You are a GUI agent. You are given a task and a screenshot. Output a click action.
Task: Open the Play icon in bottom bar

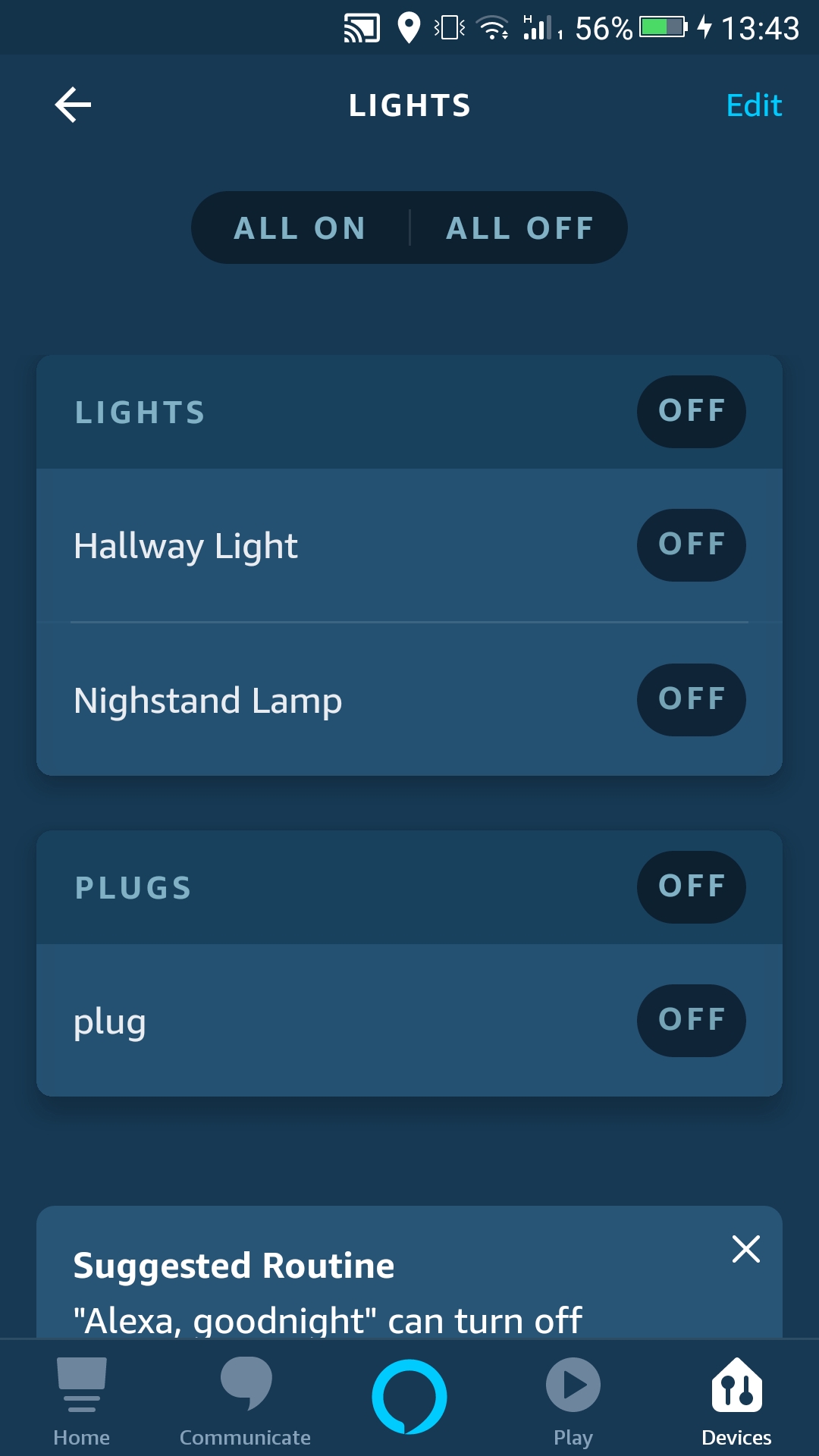(573, 1385)
